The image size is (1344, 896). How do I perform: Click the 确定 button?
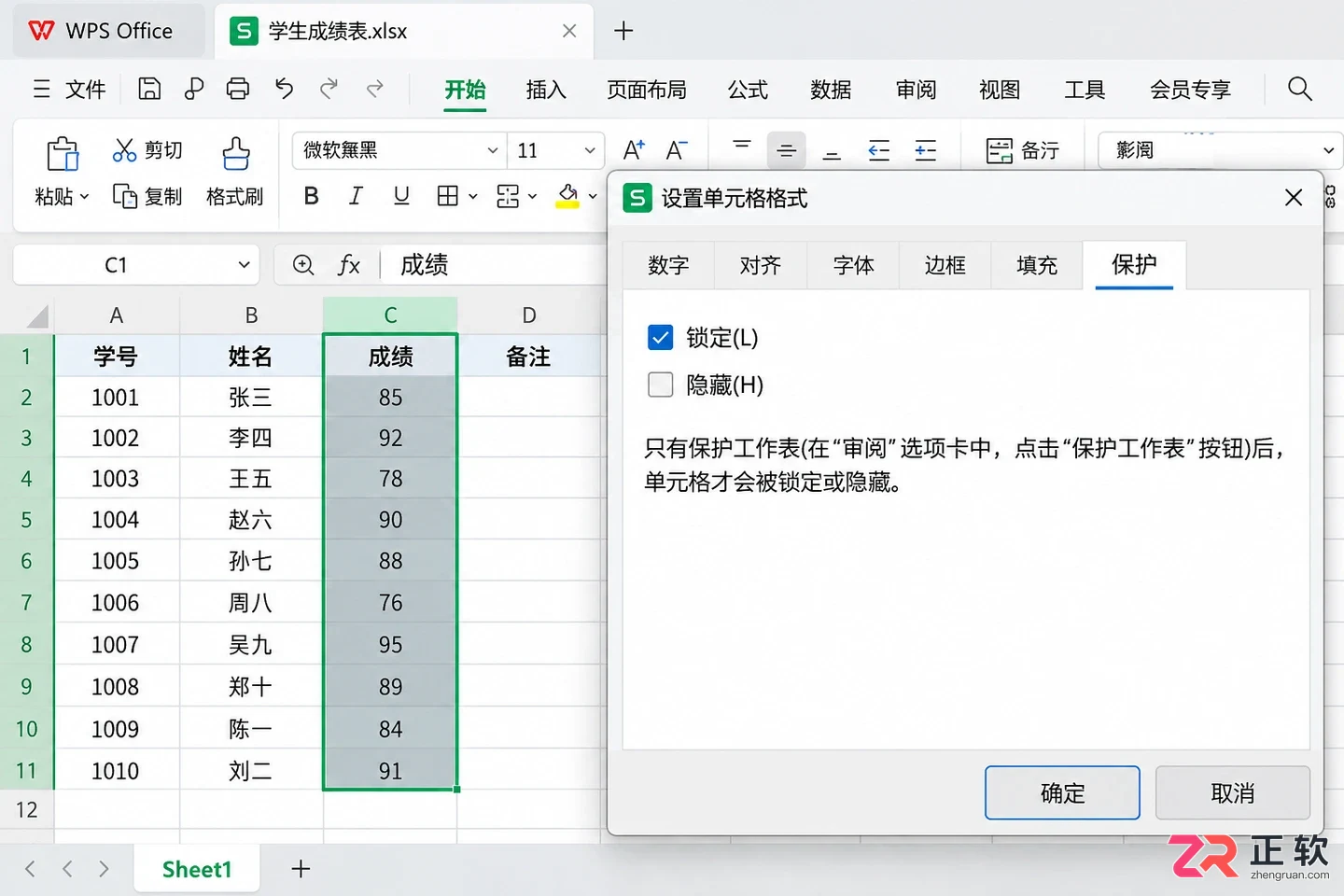click(x=1062, y=793)
